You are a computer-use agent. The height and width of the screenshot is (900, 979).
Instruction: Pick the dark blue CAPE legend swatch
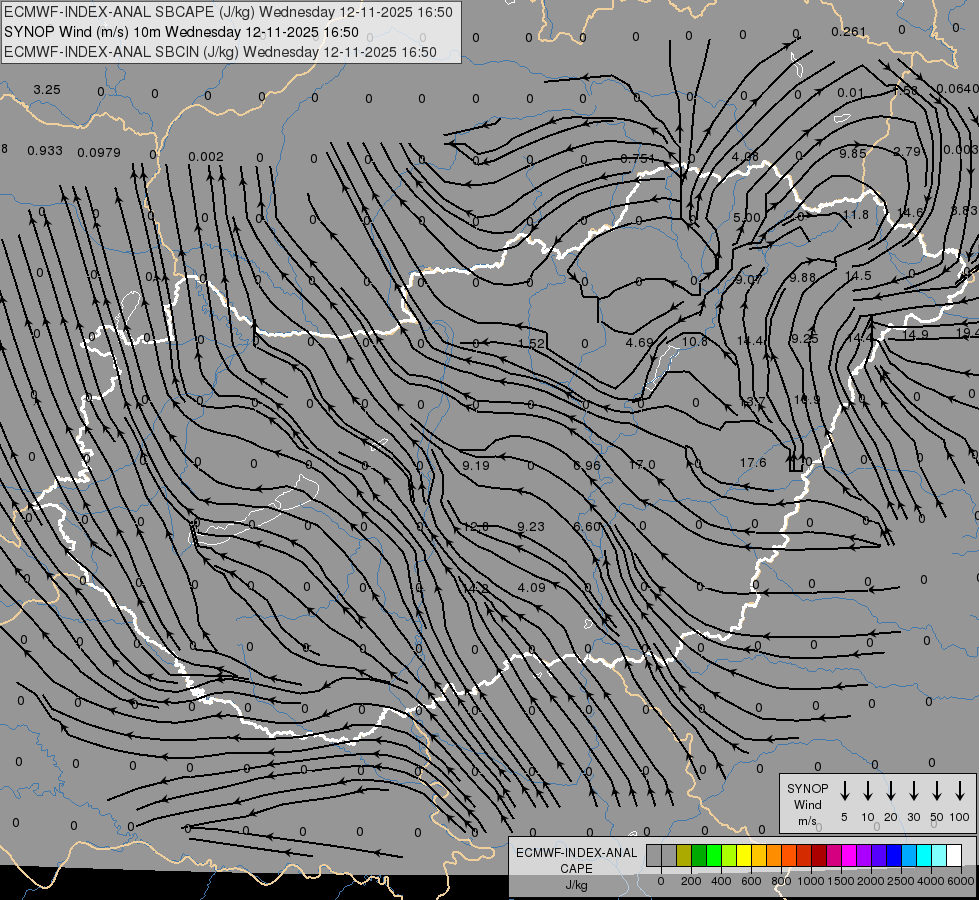[x=893, y=855]
